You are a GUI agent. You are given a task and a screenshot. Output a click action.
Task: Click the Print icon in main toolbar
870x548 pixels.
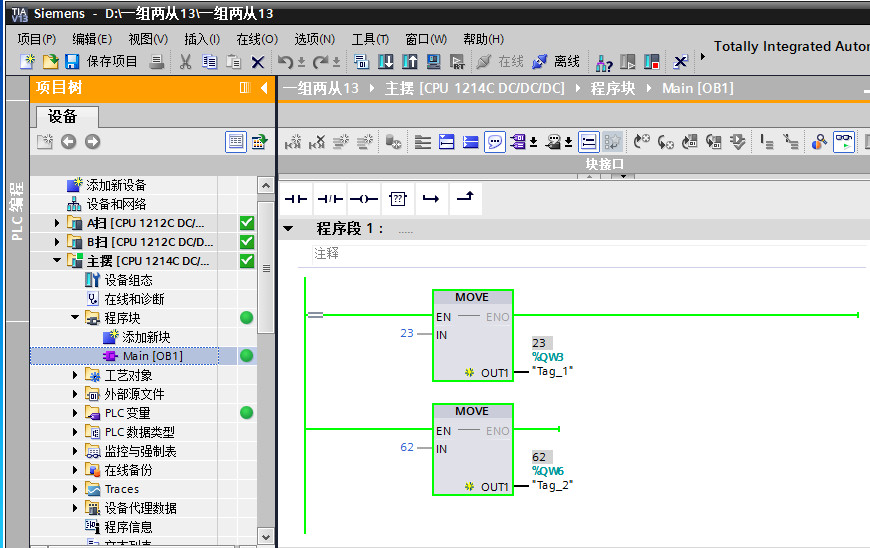coord(157,61)
